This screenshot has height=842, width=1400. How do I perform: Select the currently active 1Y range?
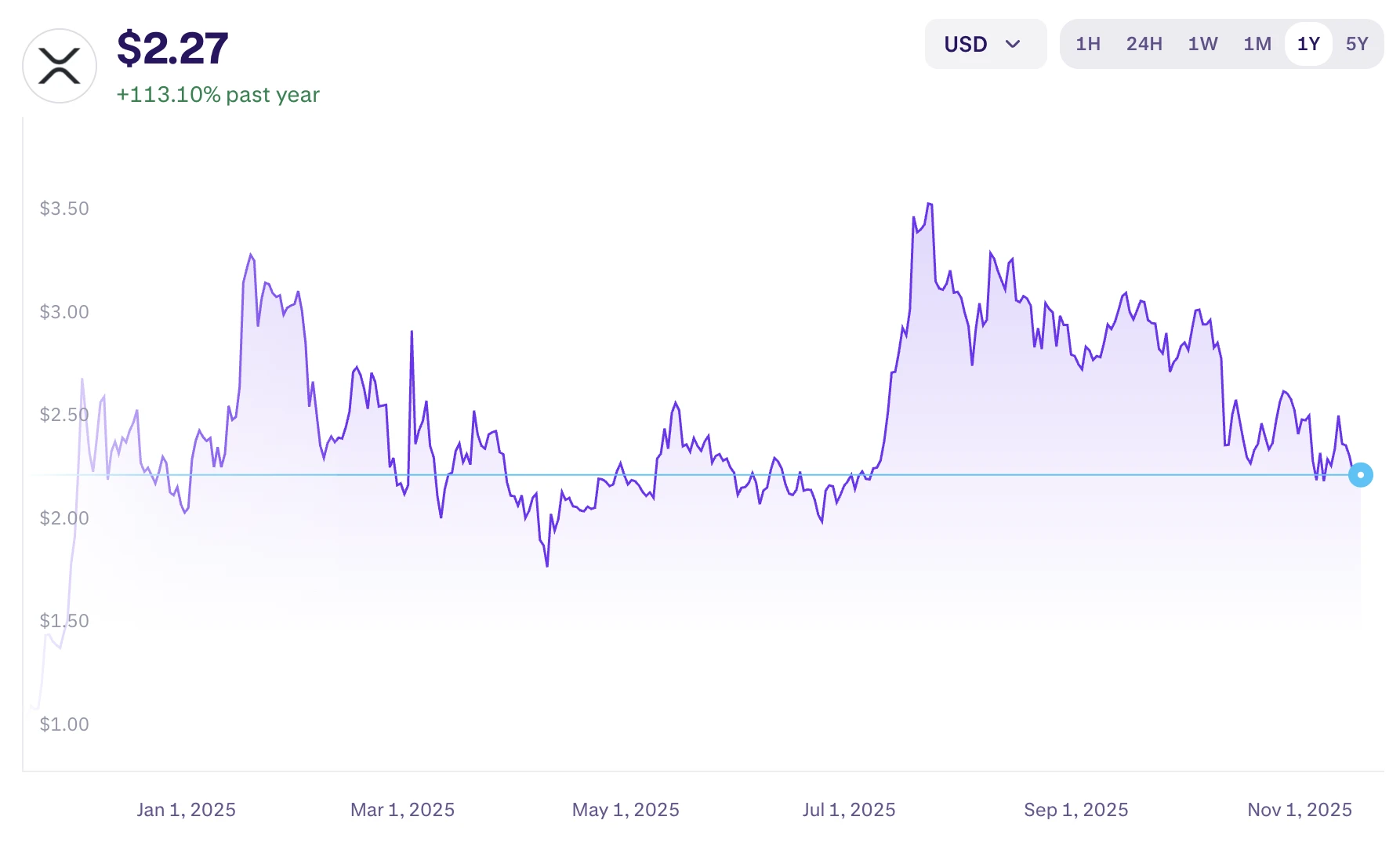point(1308,44)
